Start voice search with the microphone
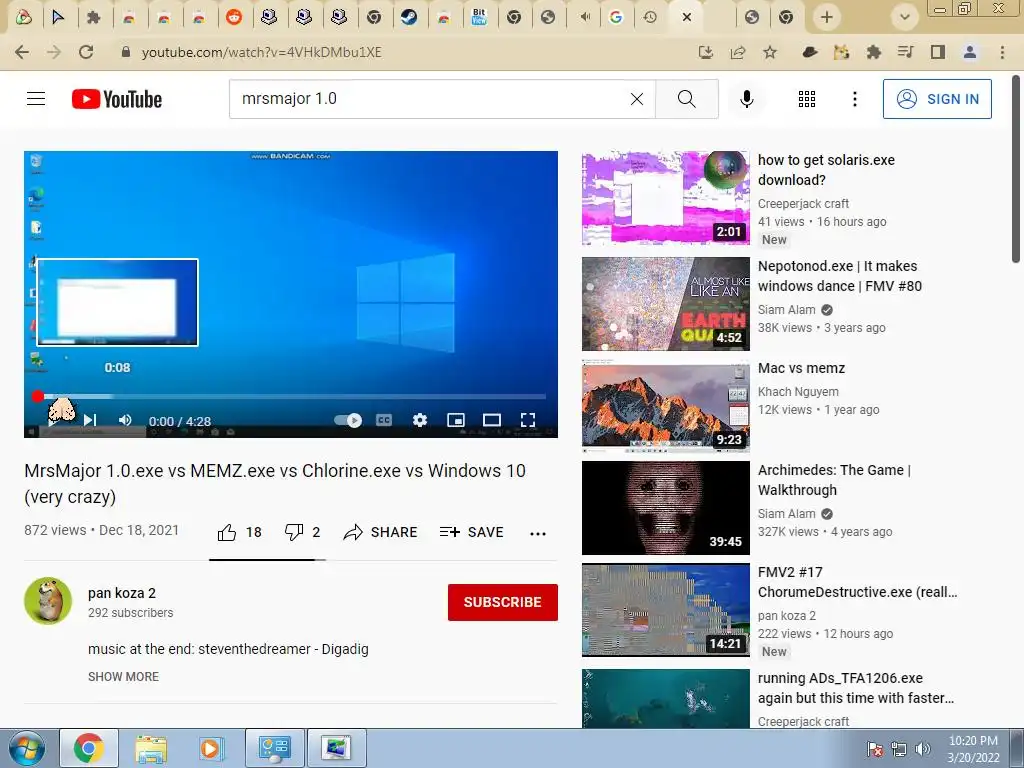The height and width of the screenshot is (768, 1024). 746,99
